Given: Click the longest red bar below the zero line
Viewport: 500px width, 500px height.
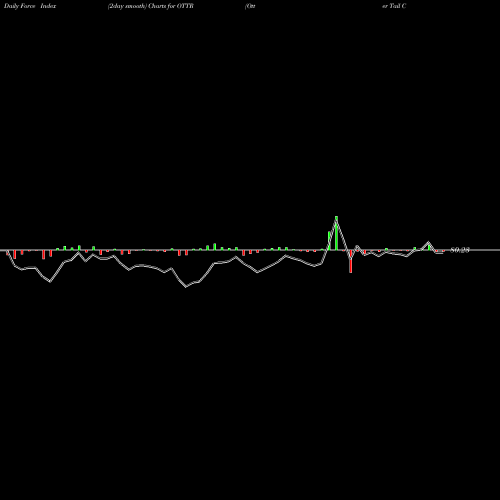Looking at the screenshot, I should click(x=351, y=261).
